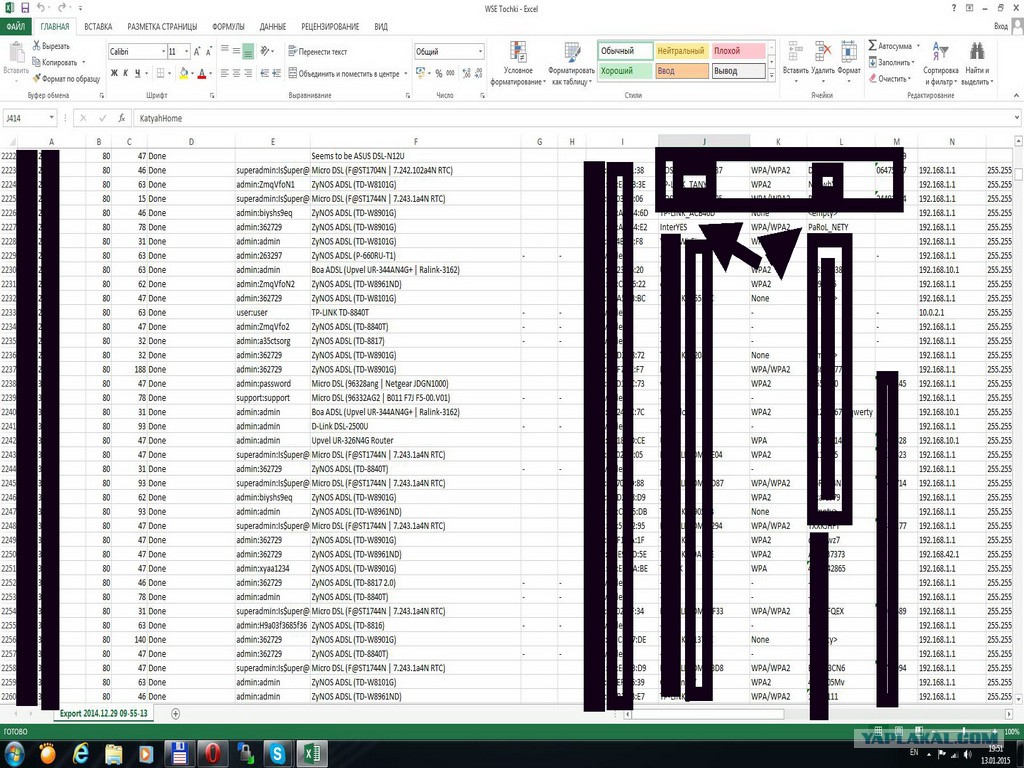
Task: Click the Автосумма sigma icon
Action: [872, 46]
